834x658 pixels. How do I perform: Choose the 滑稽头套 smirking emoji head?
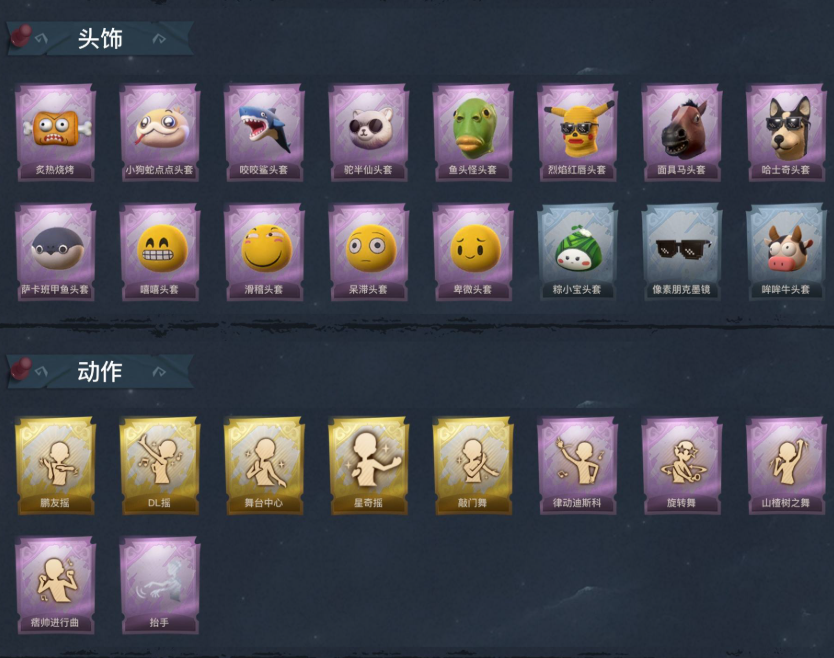coord(264,252)
